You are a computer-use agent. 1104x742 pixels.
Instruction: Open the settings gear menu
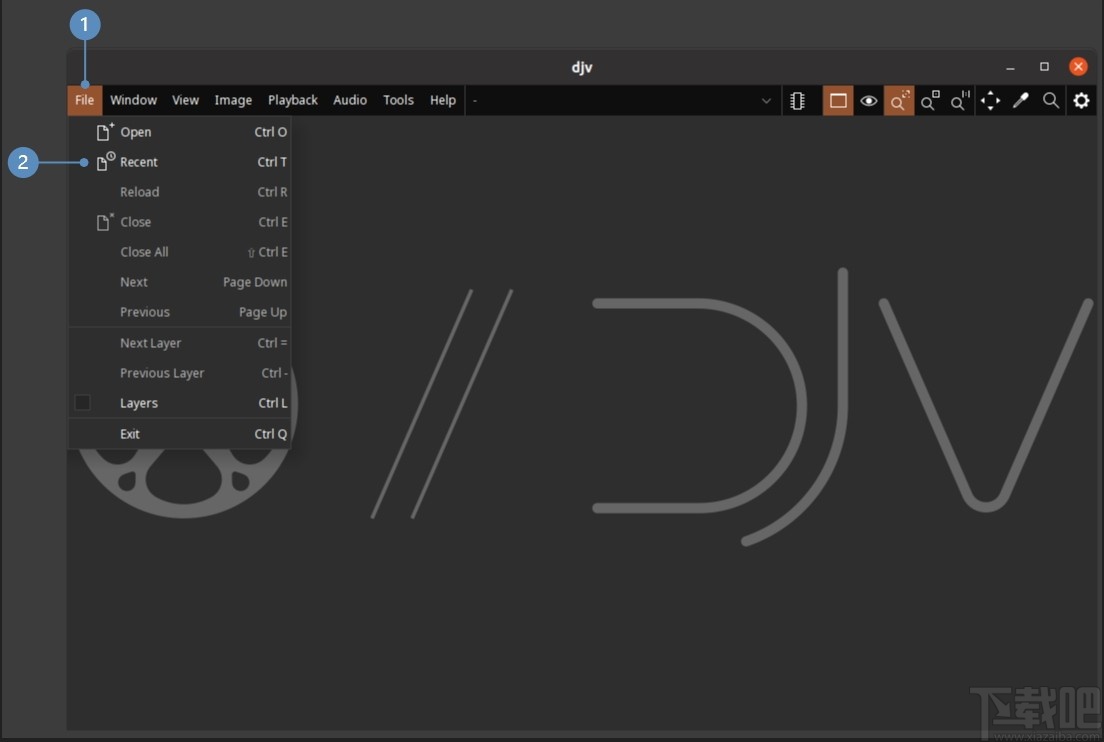pyautogui.click(x=1082, y=100)
